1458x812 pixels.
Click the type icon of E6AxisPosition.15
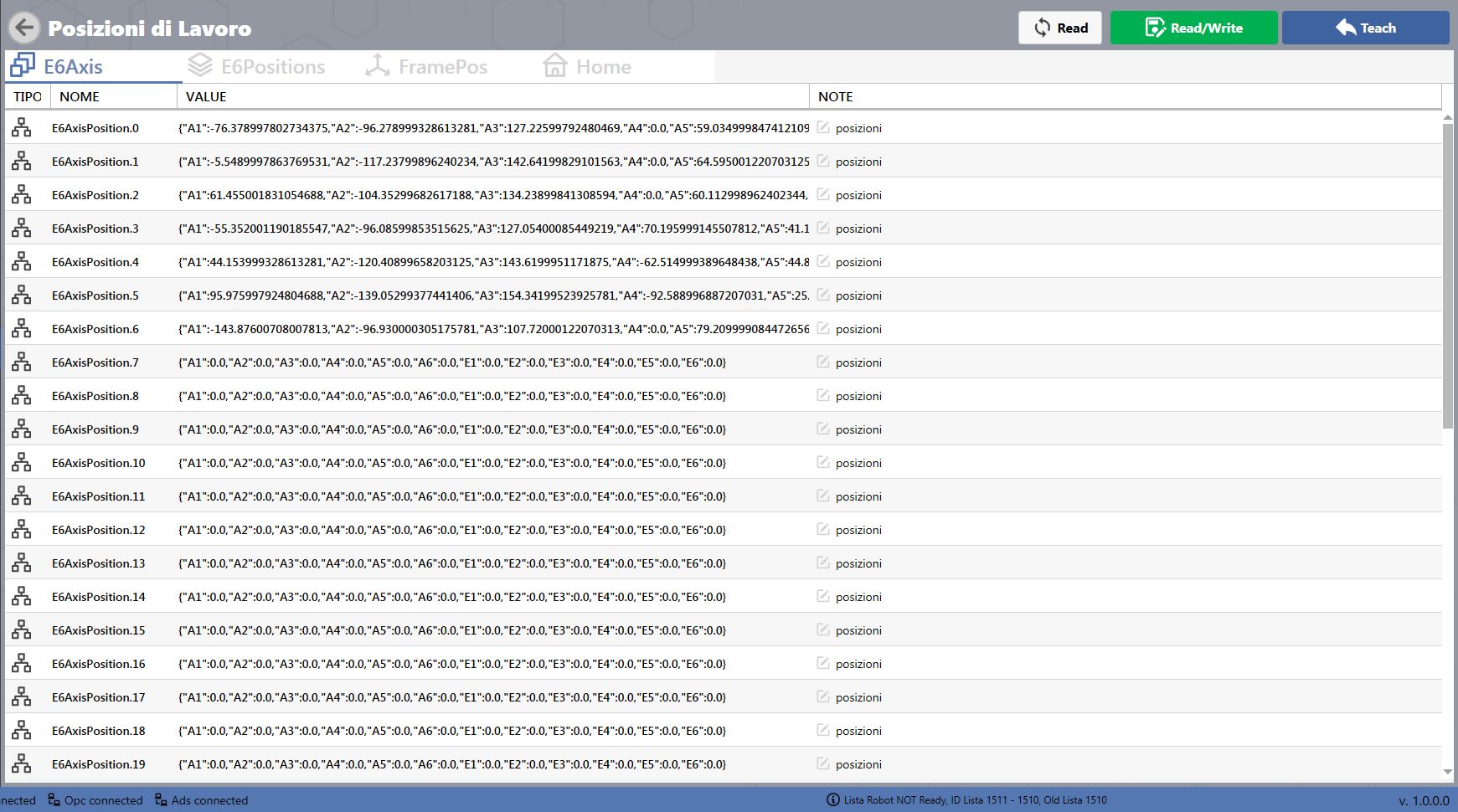click(22, 630)
